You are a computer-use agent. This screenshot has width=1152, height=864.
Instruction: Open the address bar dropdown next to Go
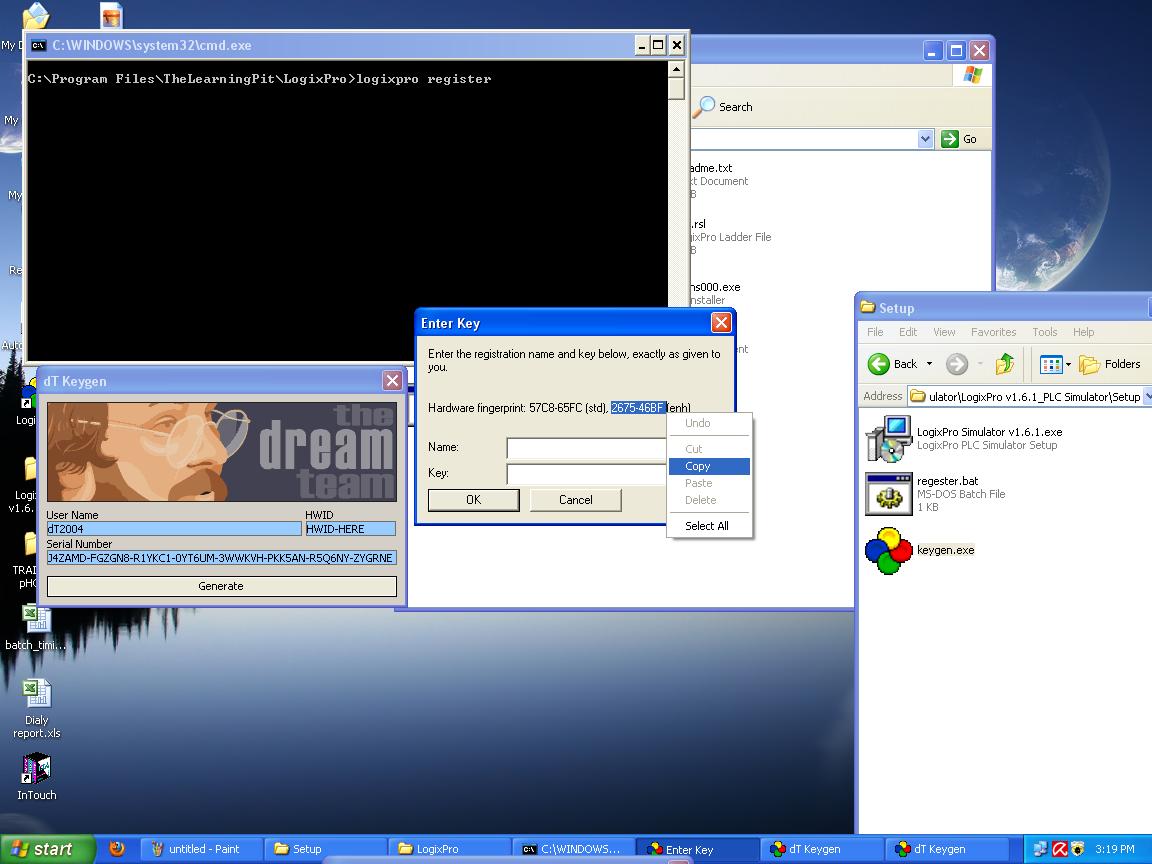click(925, 139)
